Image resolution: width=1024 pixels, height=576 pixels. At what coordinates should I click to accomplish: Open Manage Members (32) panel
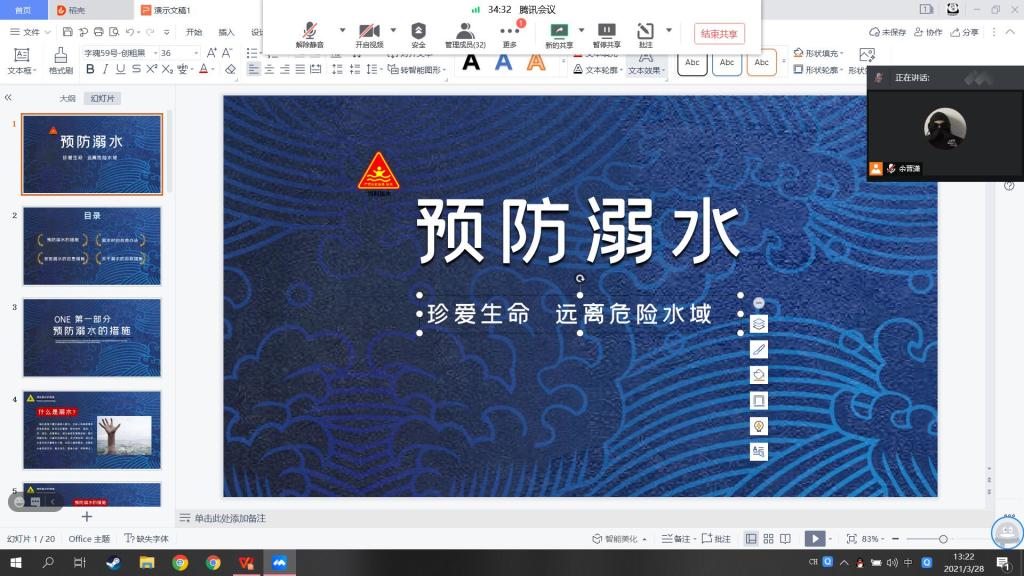tap(465, 32)
